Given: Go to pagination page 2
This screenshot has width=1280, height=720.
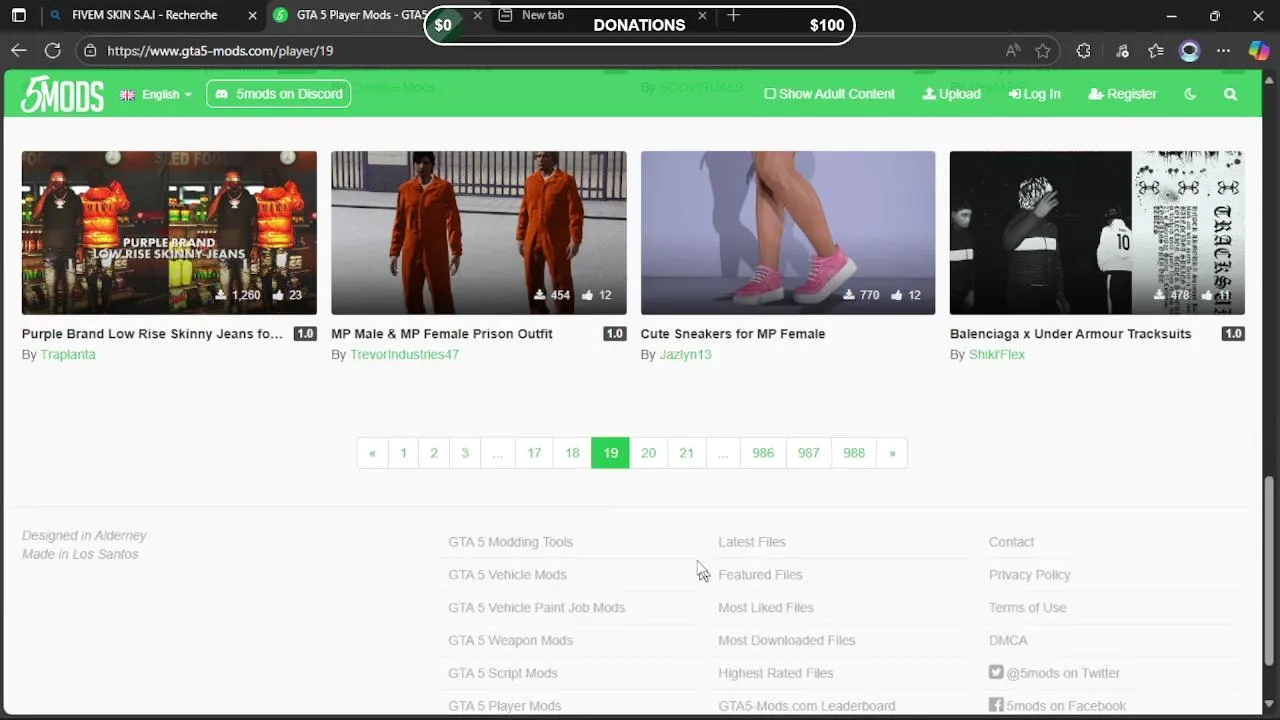Looking at the screenshot, I should coord(434,453).
